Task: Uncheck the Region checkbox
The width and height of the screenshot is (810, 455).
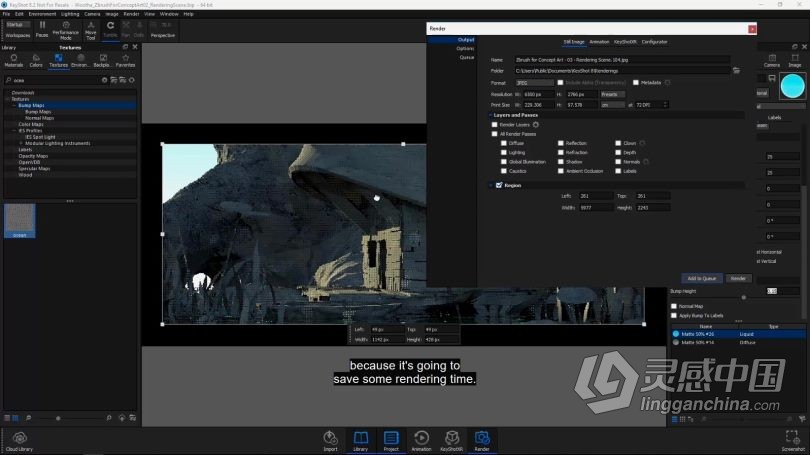Action: coord(499,185)
